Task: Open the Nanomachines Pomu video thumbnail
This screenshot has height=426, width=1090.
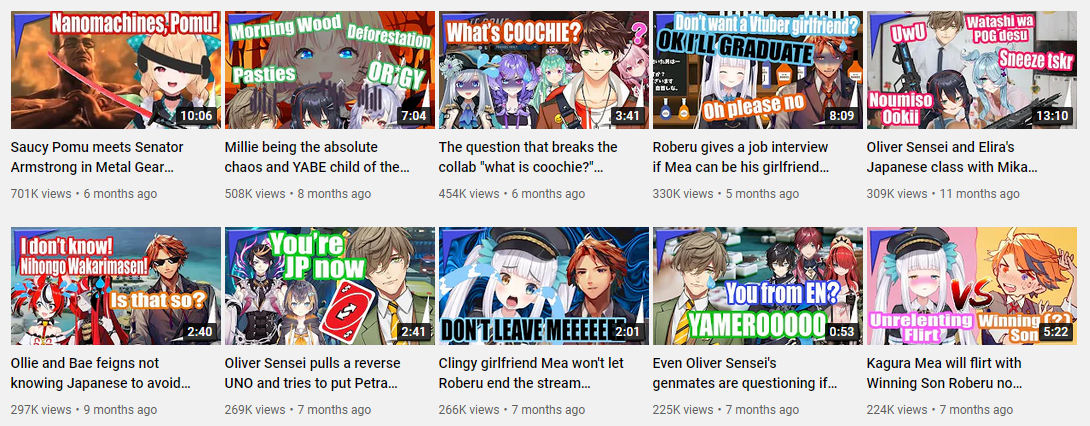Action: pyautogui.click(x=115, y=69)
